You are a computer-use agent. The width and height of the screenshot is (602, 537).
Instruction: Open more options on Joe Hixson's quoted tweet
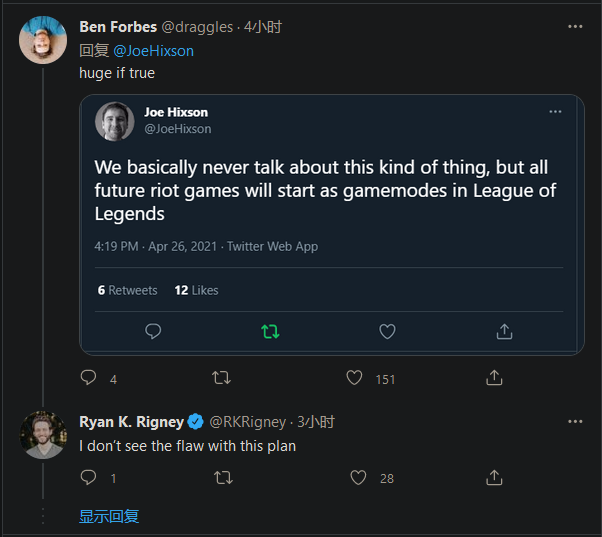coord(556,112)
